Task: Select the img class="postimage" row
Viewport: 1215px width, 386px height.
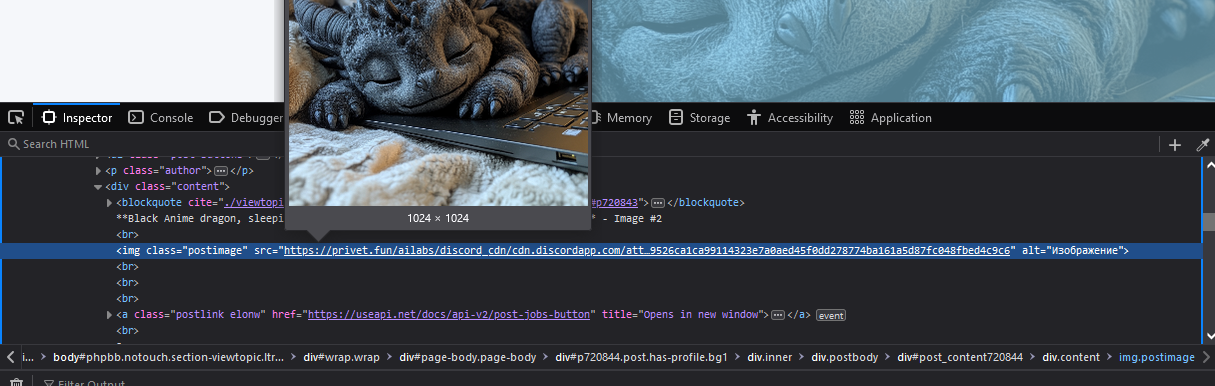Action: [600, 250]
